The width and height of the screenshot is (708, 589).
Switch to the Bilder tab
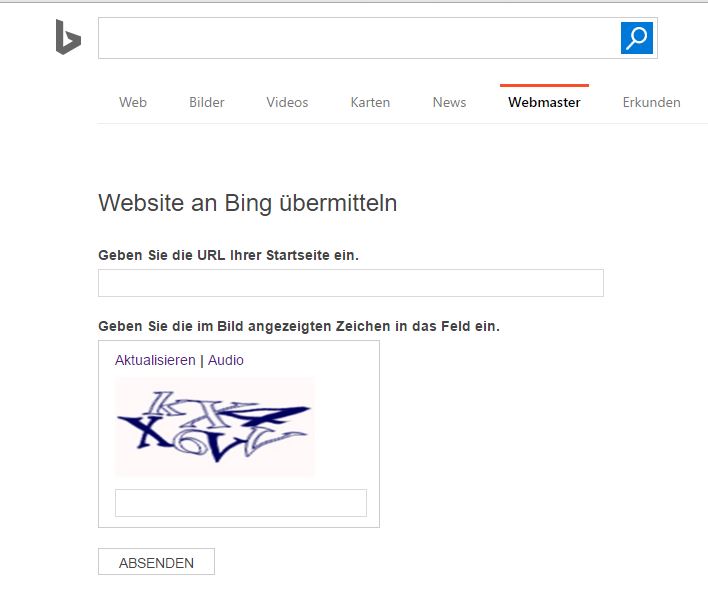coord(206,102)
